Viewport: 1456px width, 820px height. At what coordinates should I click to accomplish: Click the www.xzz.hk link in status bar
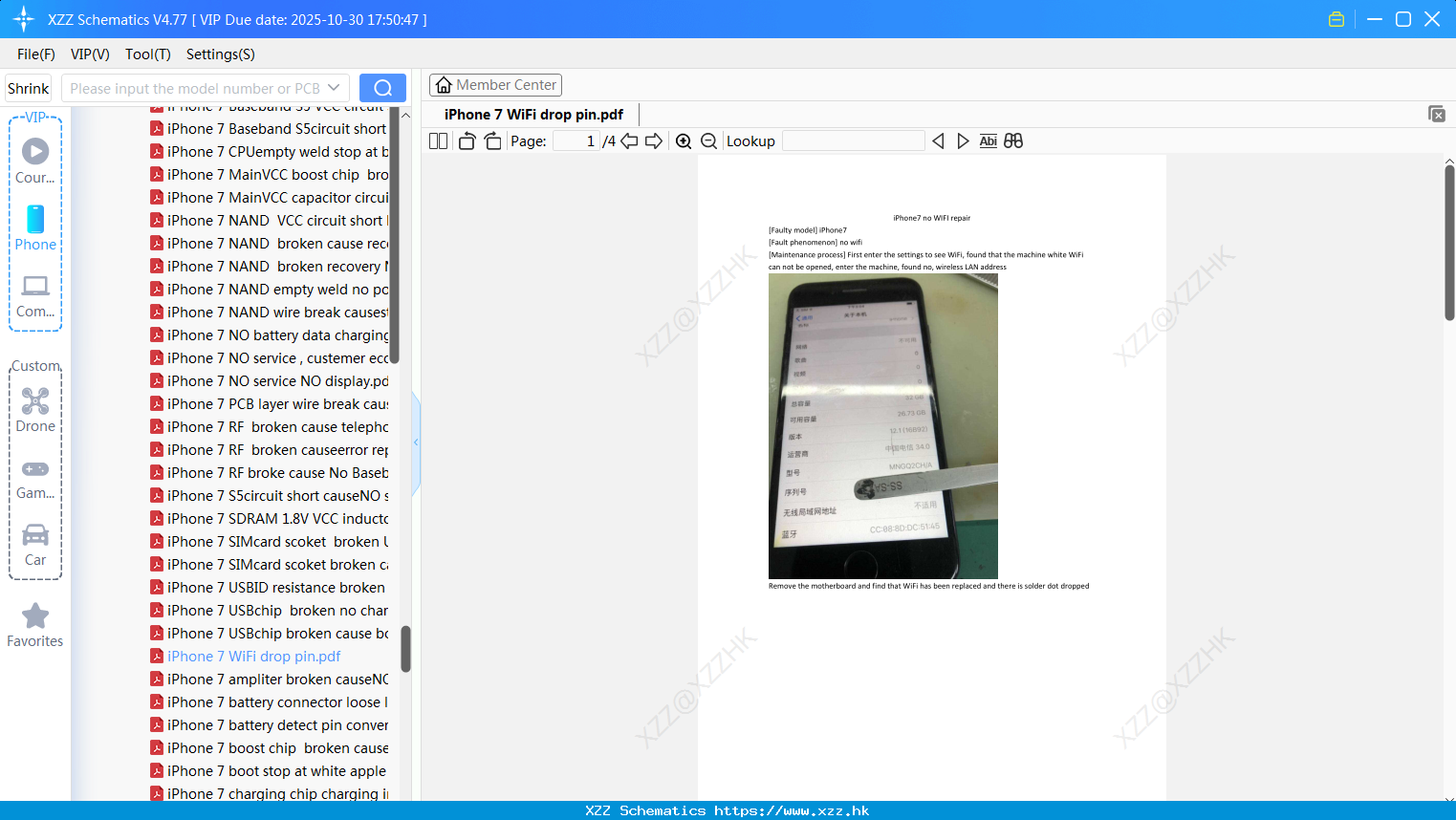[x=792, y=810]
